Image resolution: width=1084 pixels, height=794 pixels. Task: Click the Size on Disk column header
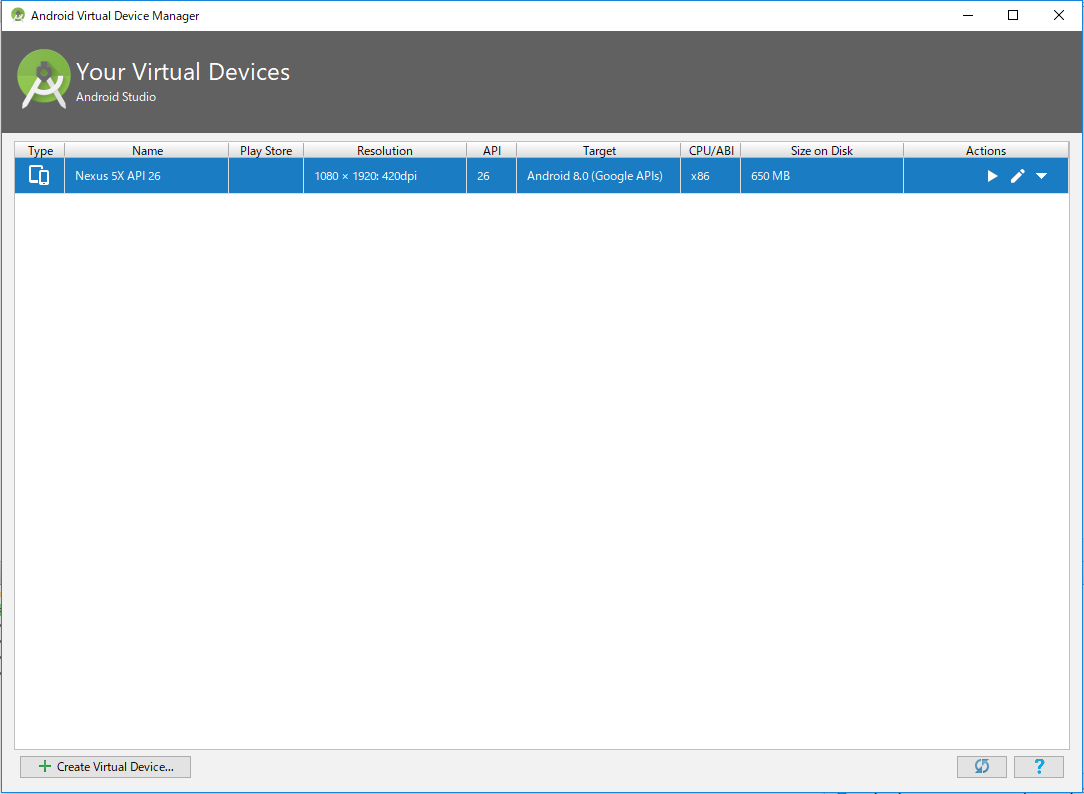[821, 150]
